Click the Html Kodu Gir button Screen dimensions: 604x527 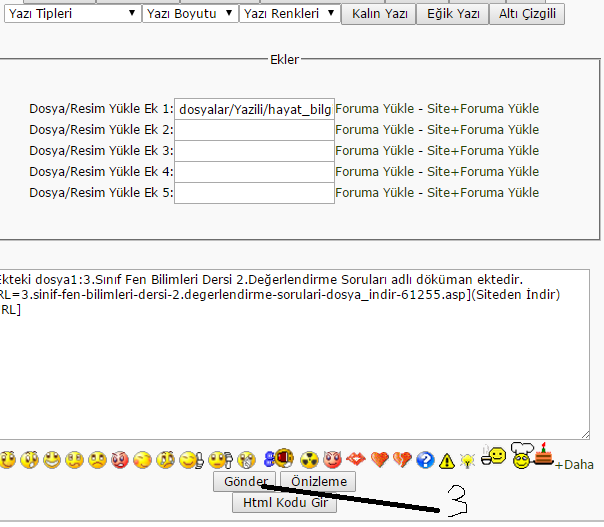point(284,503)
